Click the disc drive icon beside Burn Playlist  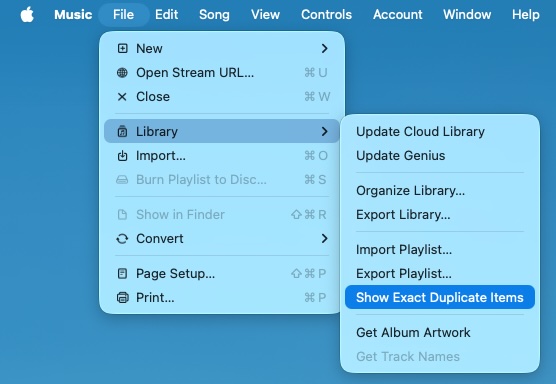tap(122, 180)
